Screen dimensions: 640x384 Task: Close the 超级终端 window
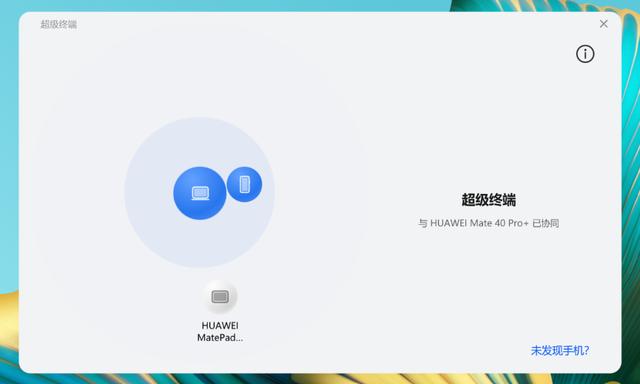[x=604, y=24]
